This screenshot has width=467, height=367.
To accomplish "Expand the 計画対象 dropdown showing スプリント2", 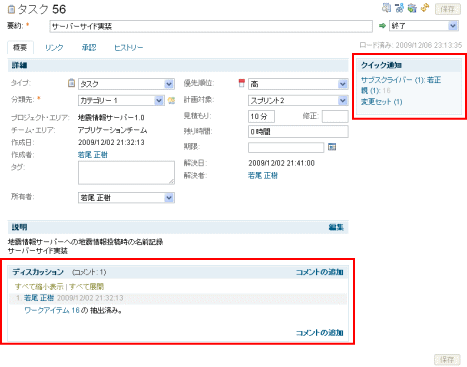I will (298, 100).
